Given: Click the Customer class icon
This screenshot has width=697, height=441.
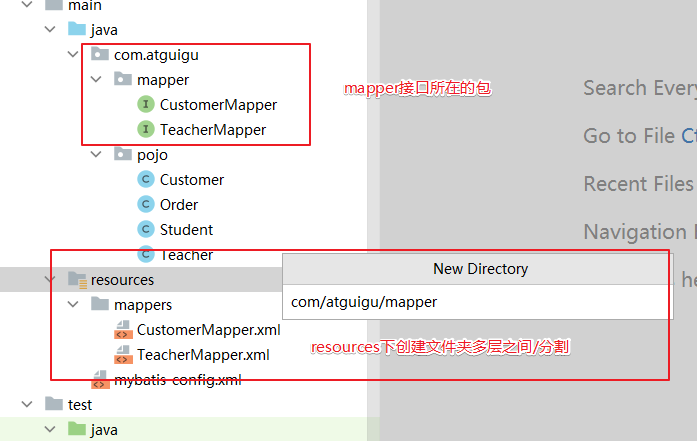Looking at the screenshot, I should [x=146, y=180].
